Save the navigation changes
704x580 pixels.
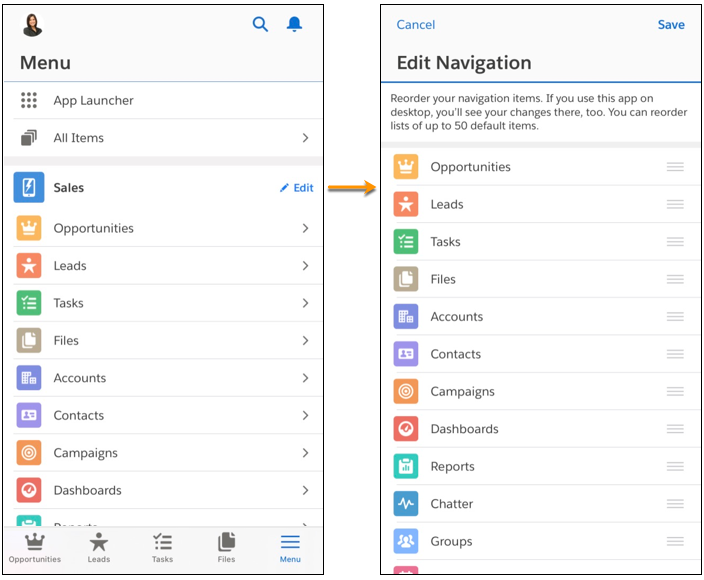671,25
